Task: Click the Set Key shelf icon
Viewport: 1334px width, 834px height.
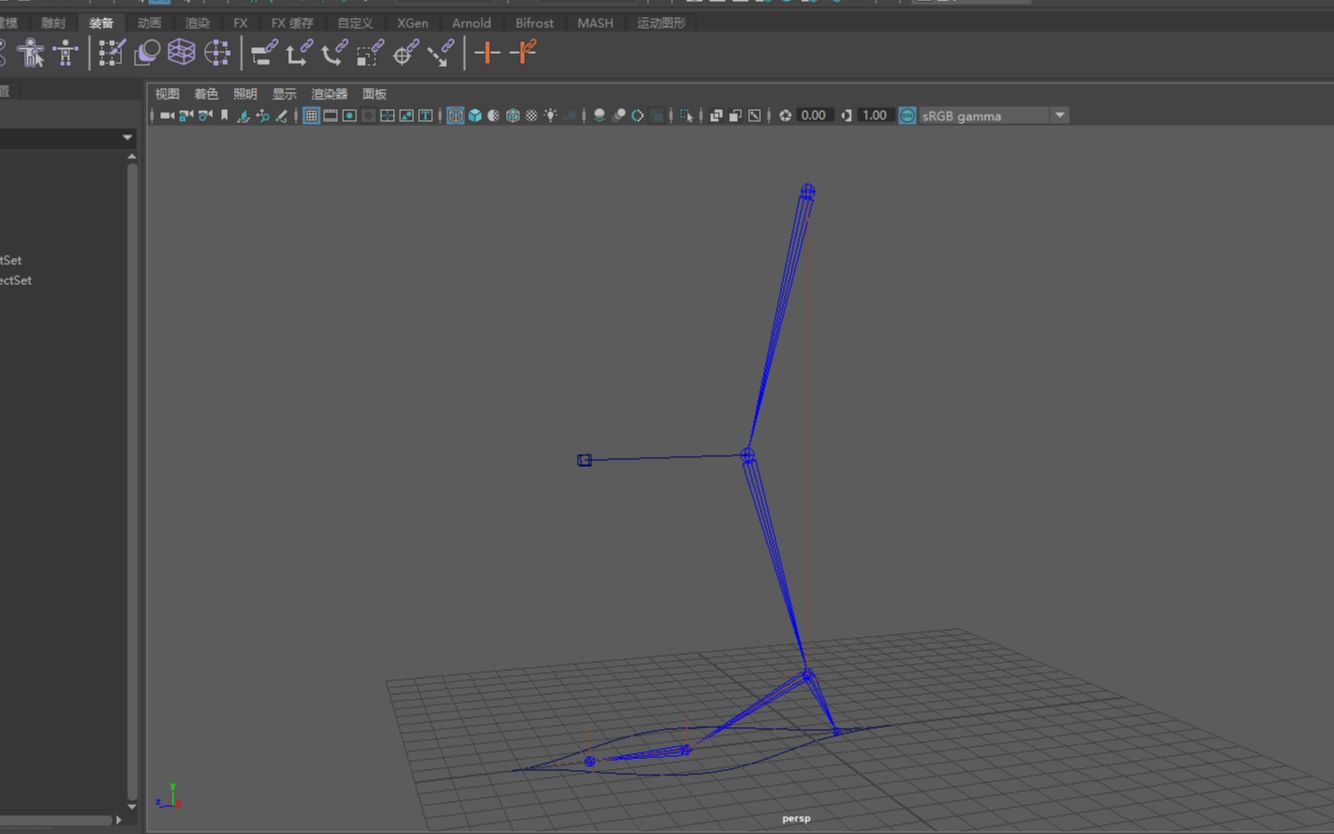Action: [487, 52]
